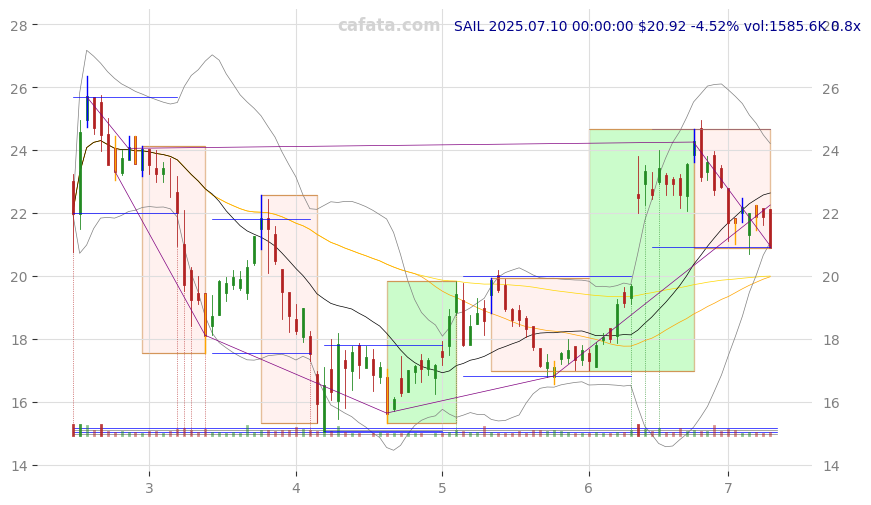
Task: Click the 14 label on the left price axis
Action: tap(19, 466)
